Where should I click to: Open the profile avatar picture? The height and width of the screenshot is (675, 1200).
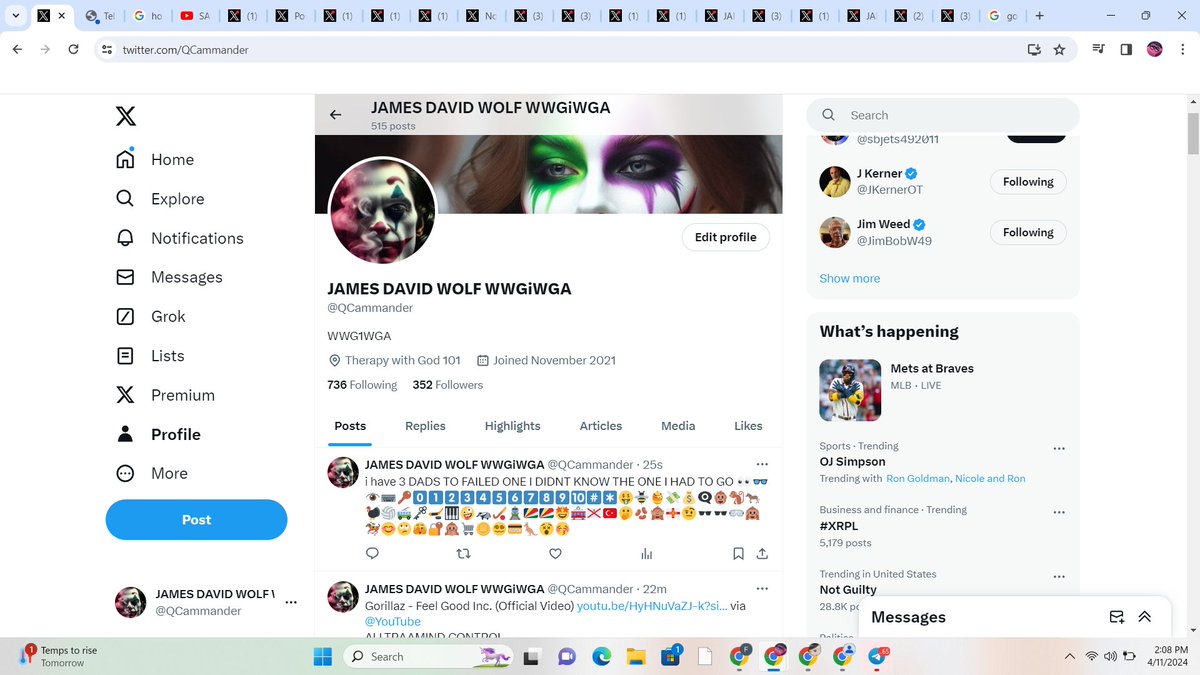coord(382,212)
